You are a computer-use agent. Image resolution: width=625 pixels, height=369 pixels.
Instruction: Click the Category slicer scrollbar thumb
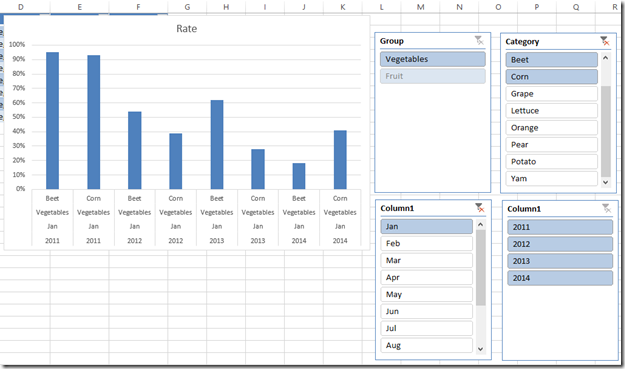point(605,131)
